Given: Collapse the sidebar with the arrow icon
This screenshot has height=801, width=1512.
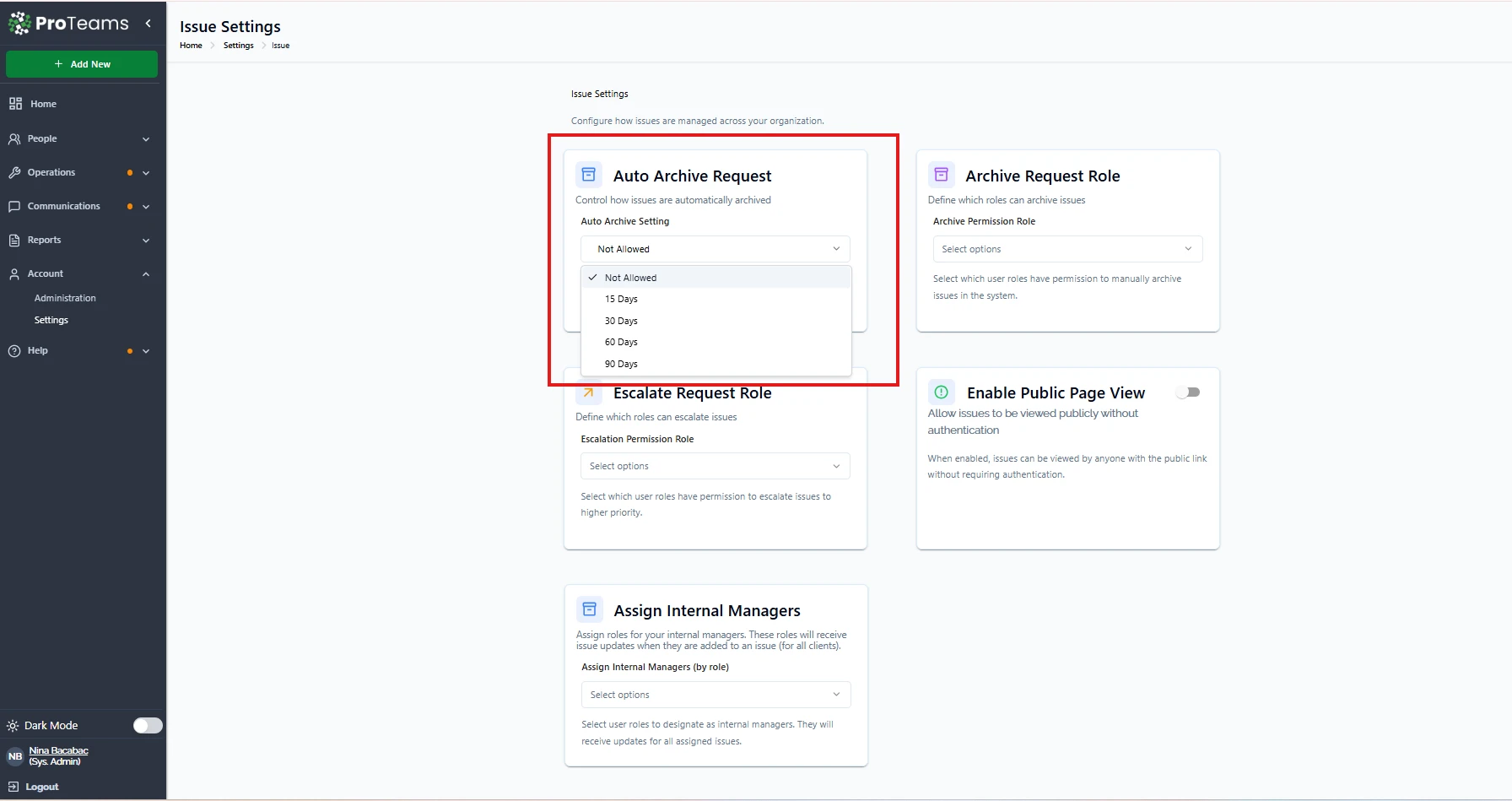Looking at the screenshot, I should pyautogui.click(x=148, y=24).
